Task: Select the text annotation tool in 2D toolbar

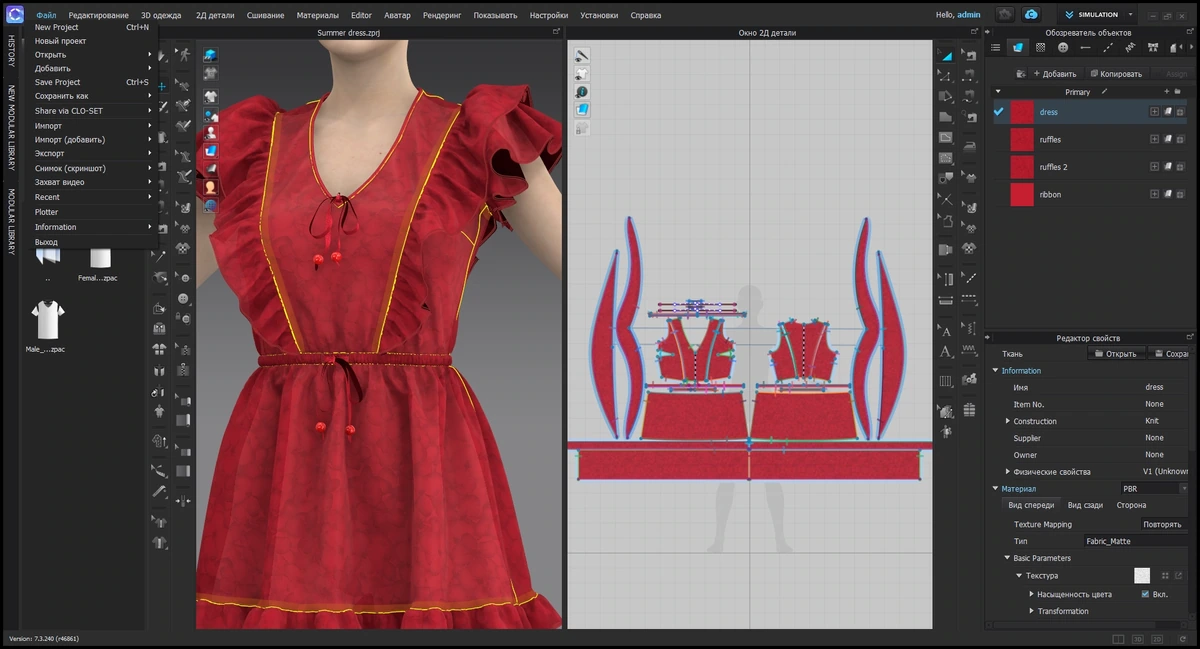Action: pyautogui.click(x=945, y=331)
